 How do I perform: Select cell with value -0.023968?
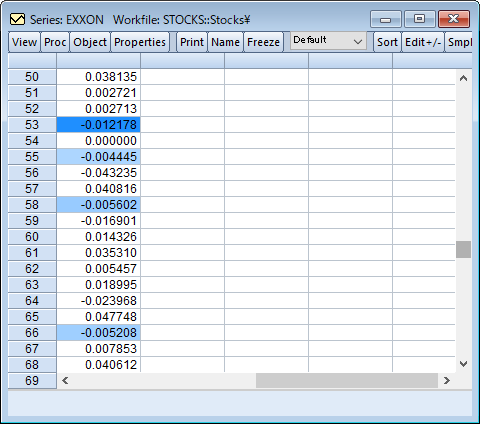coord(99,301)
